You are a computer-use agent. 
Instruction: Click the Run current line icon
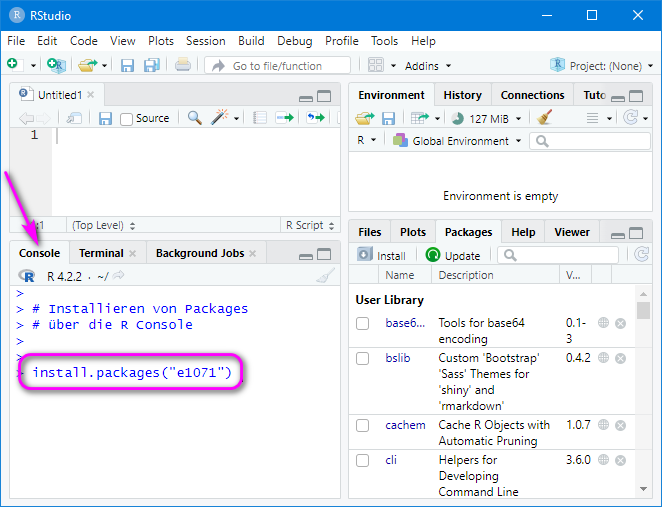[284, 118]
